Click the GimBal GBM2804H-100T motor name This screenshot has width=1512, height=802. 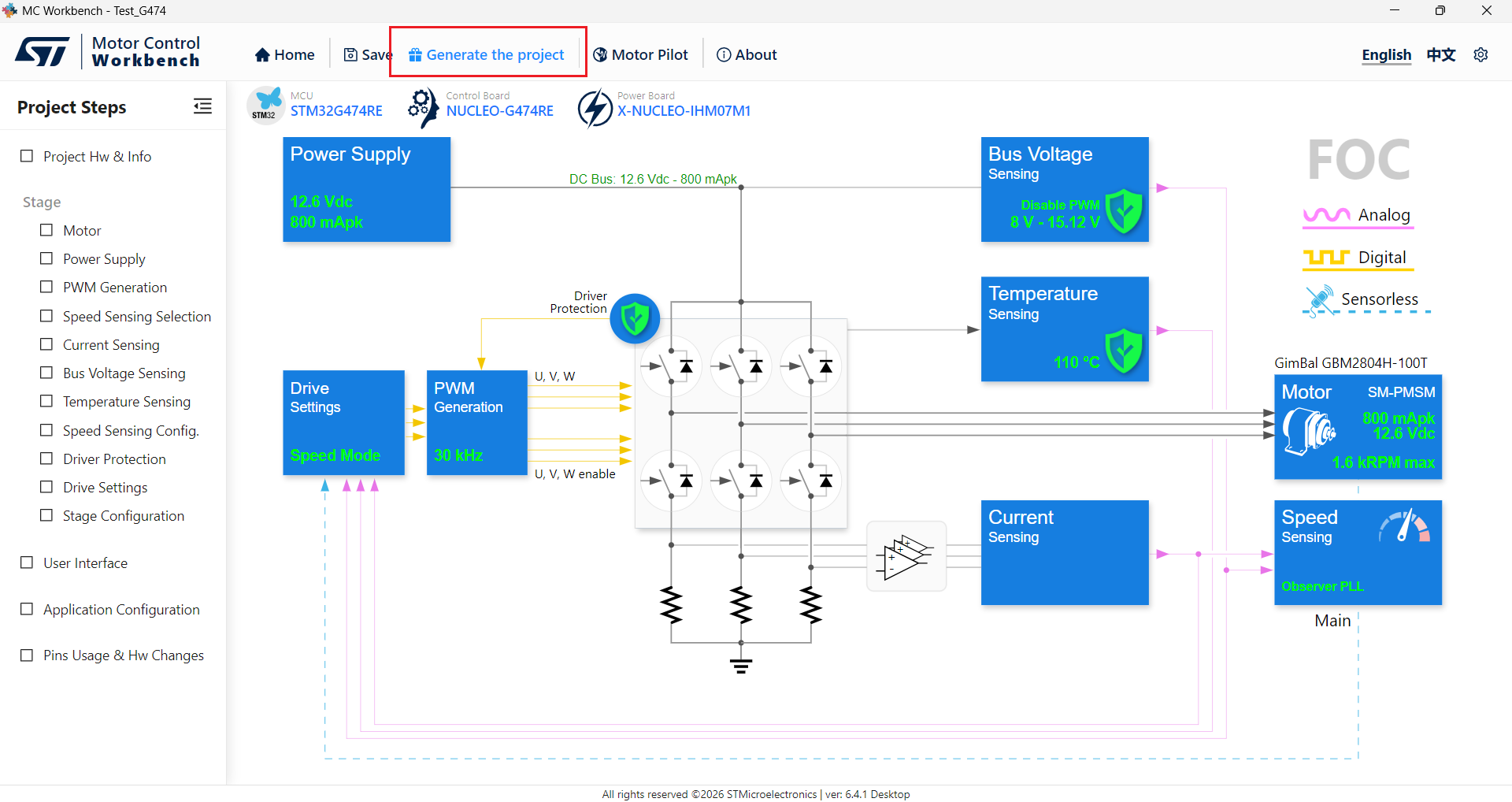point(1351,363)
